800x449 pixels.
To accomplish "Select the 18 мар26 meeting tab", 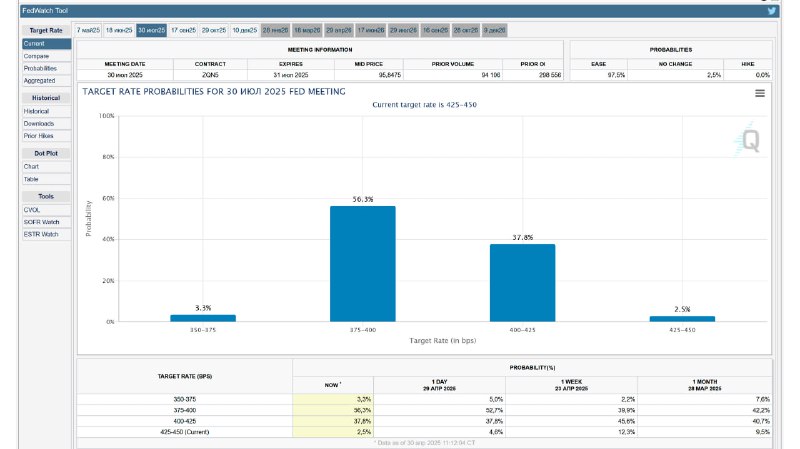I will point(307,30).
